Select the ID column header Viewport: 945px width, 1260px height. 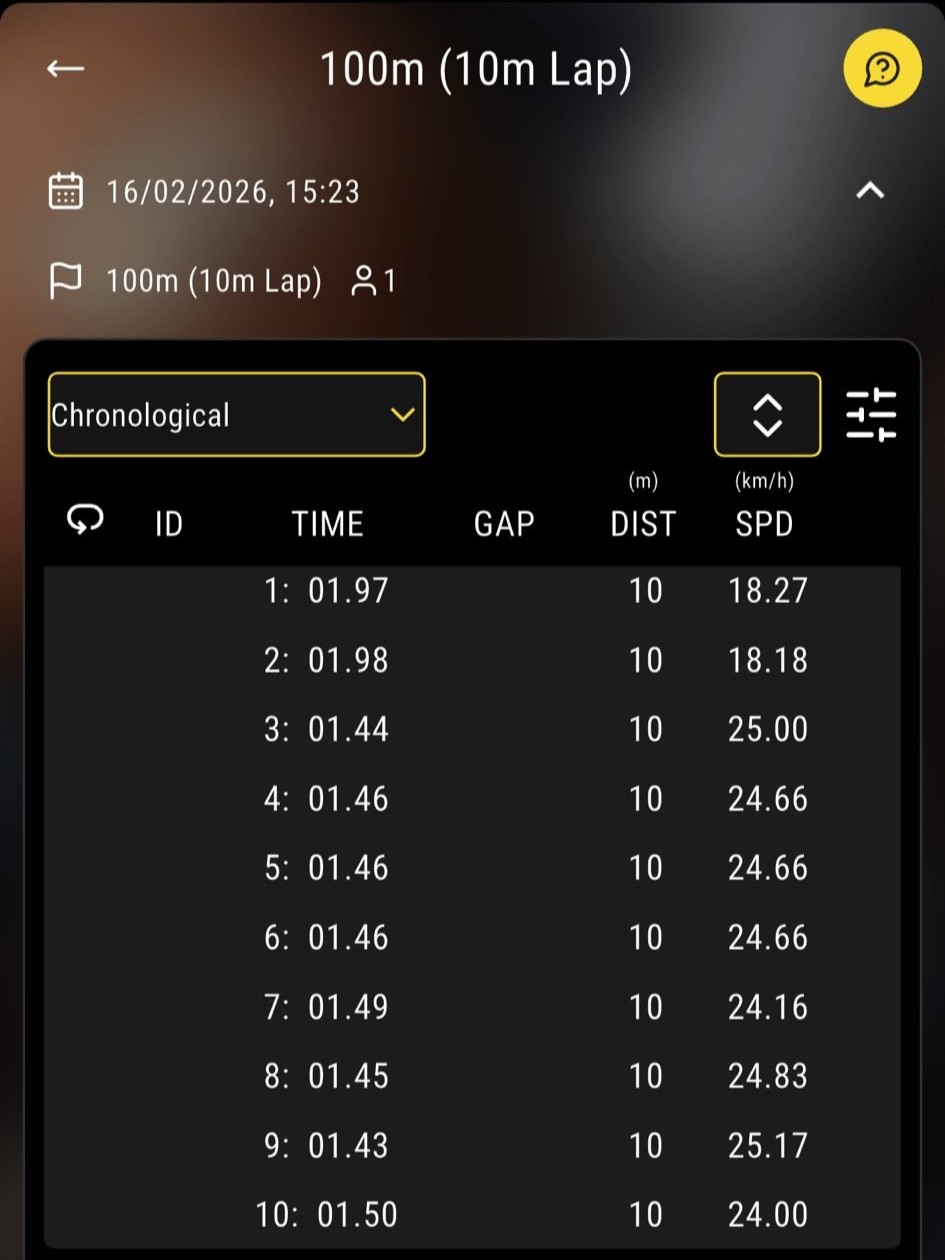169,524
